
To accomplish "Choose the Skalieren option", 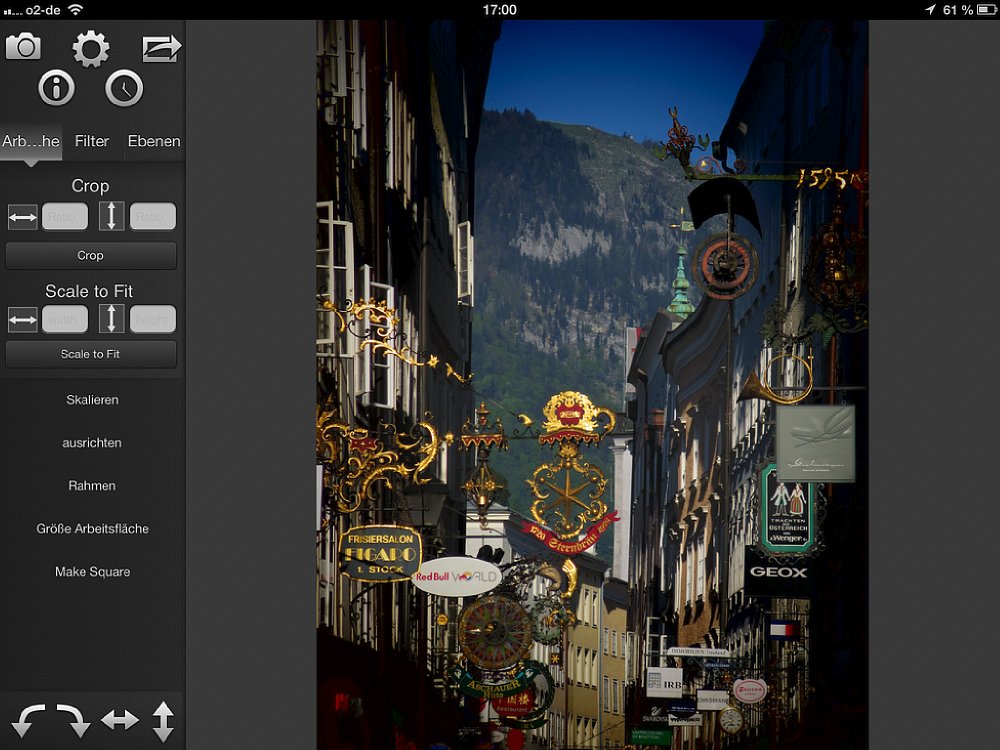I will click(92, 400).
